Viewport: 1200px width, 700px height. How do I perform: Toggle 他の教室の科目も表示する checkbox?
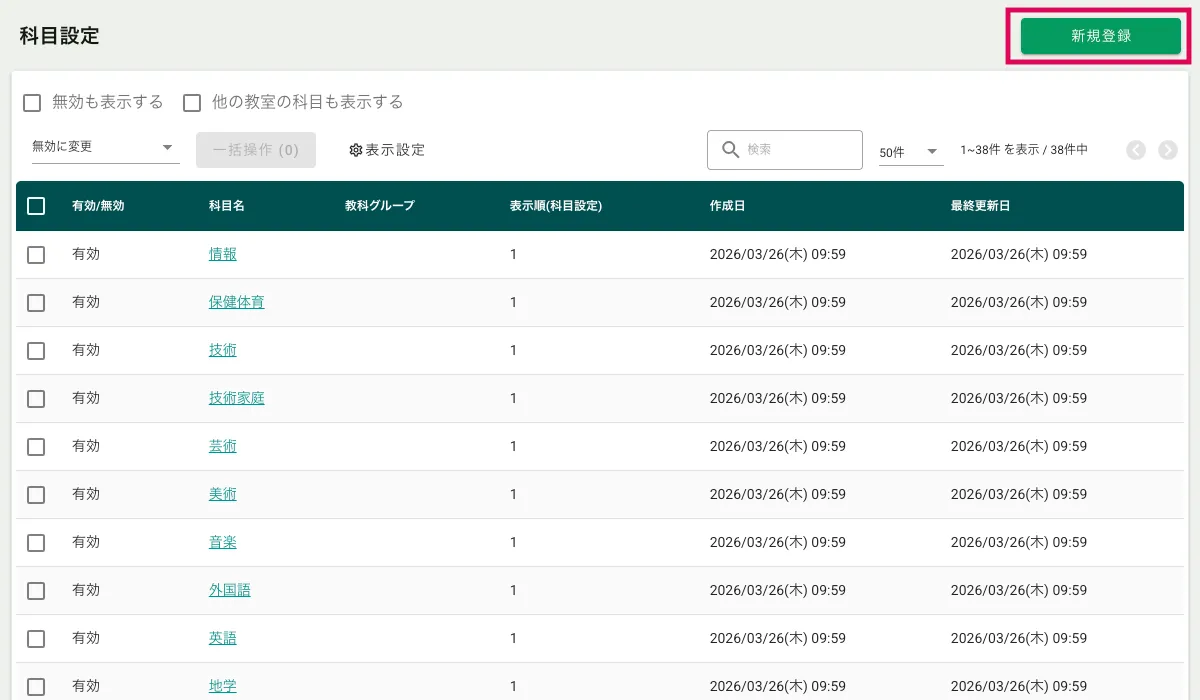point(192,102)
